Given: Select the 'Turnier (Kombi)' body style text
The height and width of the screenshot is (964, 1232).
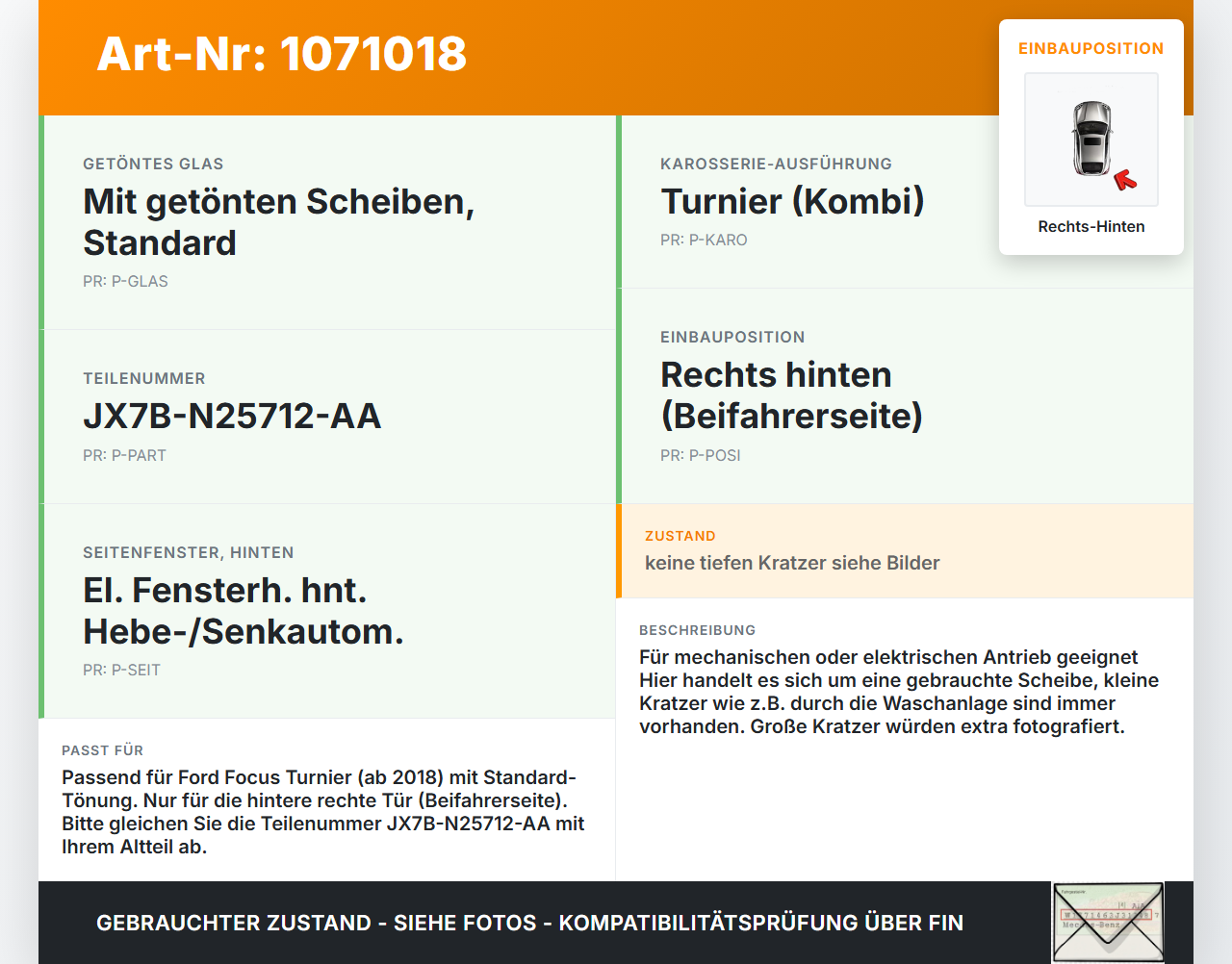Looking at the screenshot, I should tap(792, 202).
